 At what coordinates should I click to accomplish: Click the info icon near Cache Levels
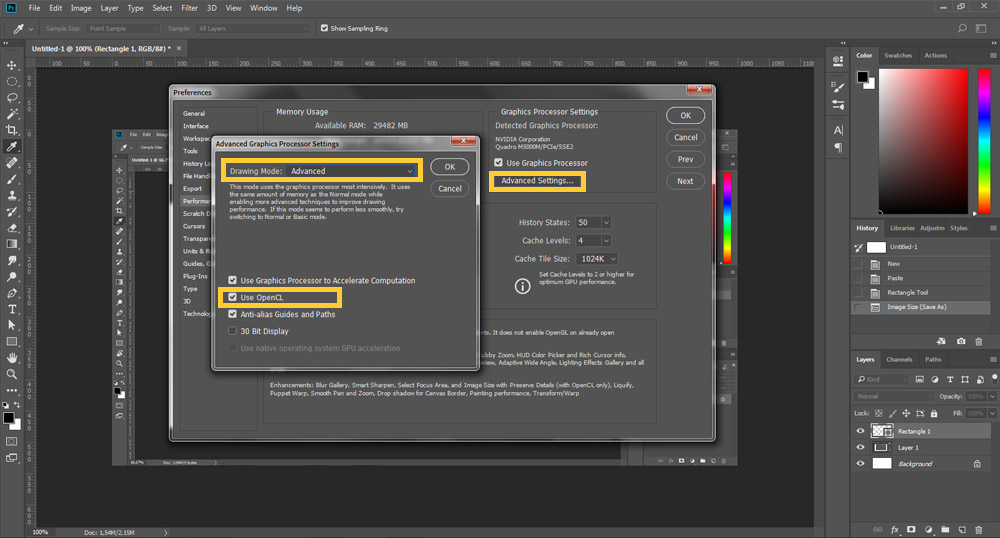point(522,286)
